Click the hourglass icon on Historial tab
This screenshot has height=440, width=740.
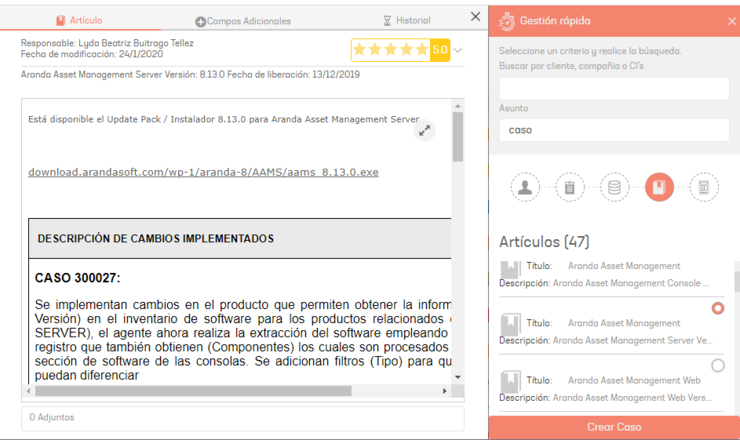click(x=387, y=21)
